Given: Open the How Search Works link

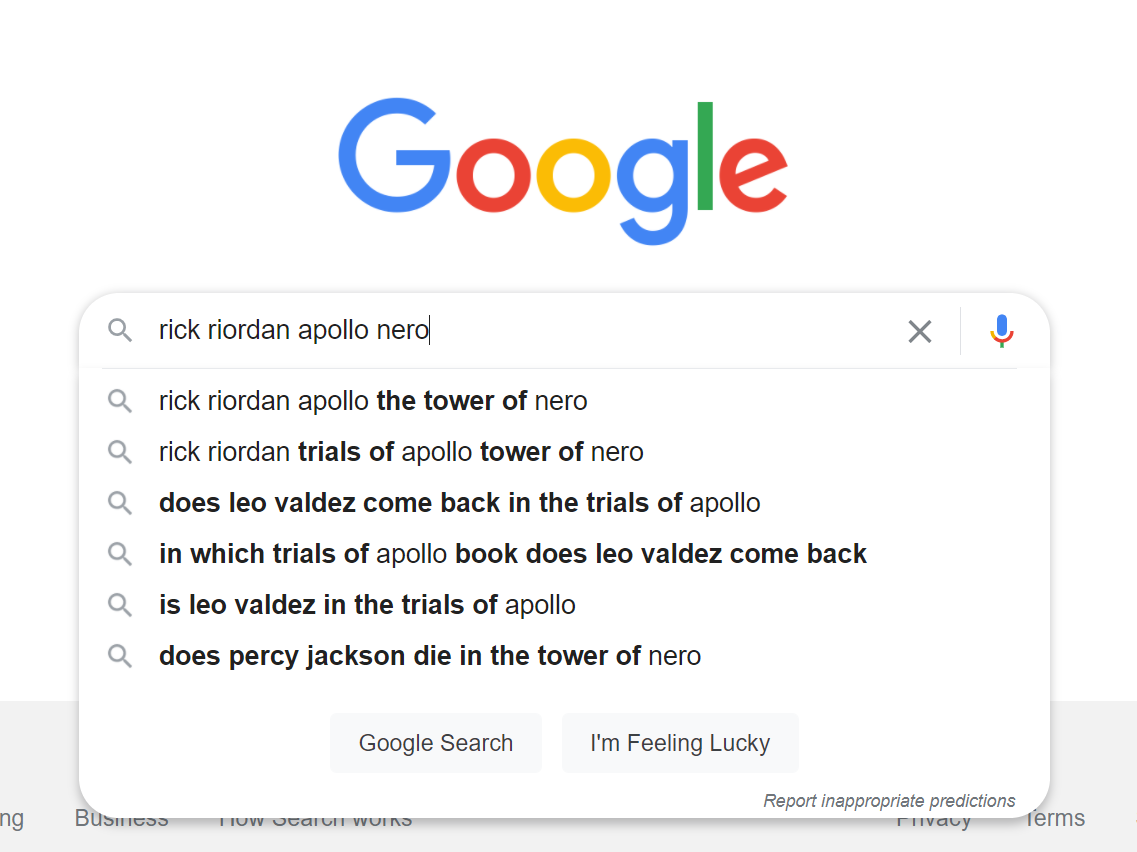Looking at the screenshot, I should click(x=315, y=817).
